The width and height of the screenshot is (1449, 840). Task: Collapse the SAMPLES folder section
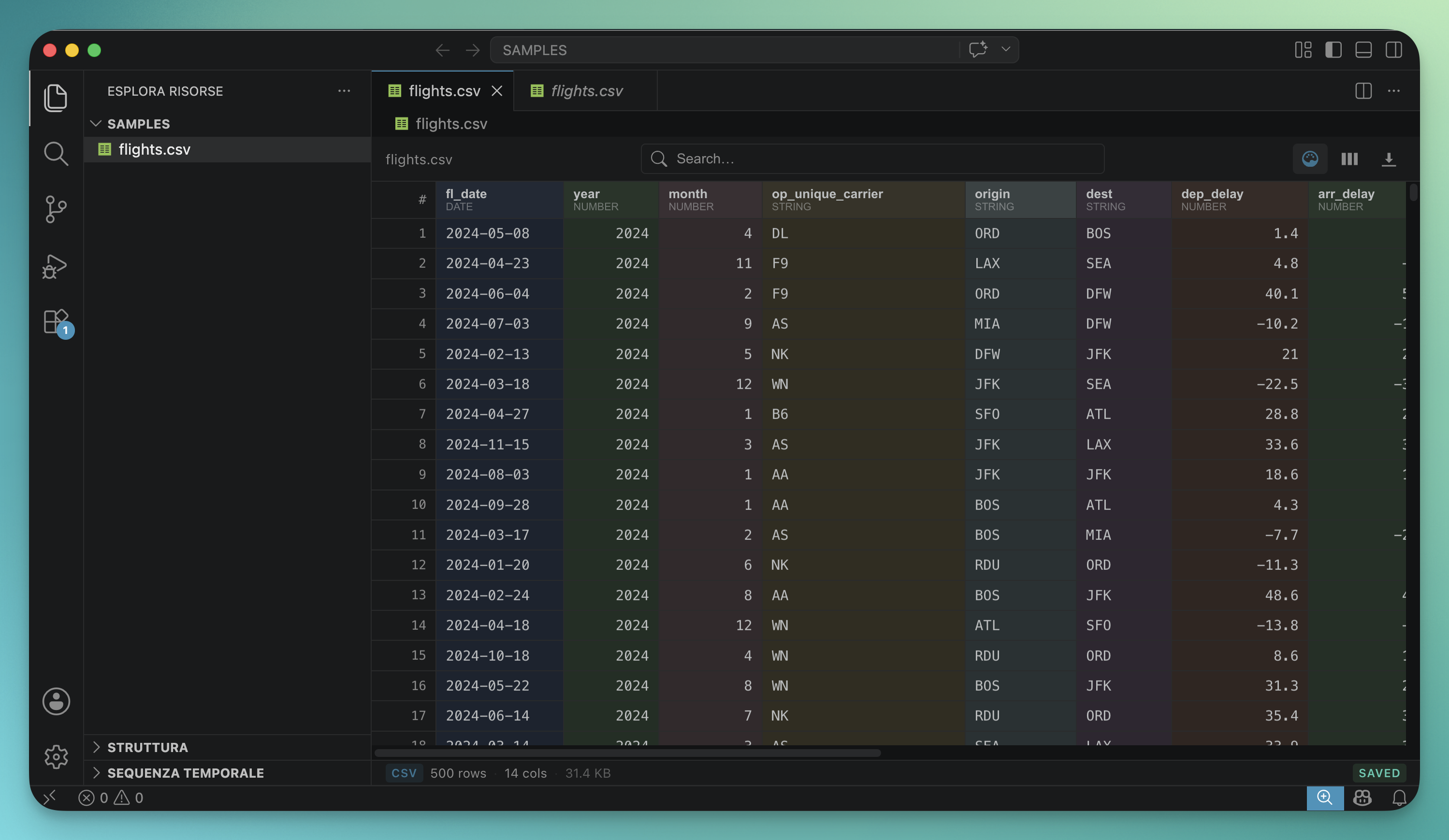pyautogui.click(x=227, y=124)
